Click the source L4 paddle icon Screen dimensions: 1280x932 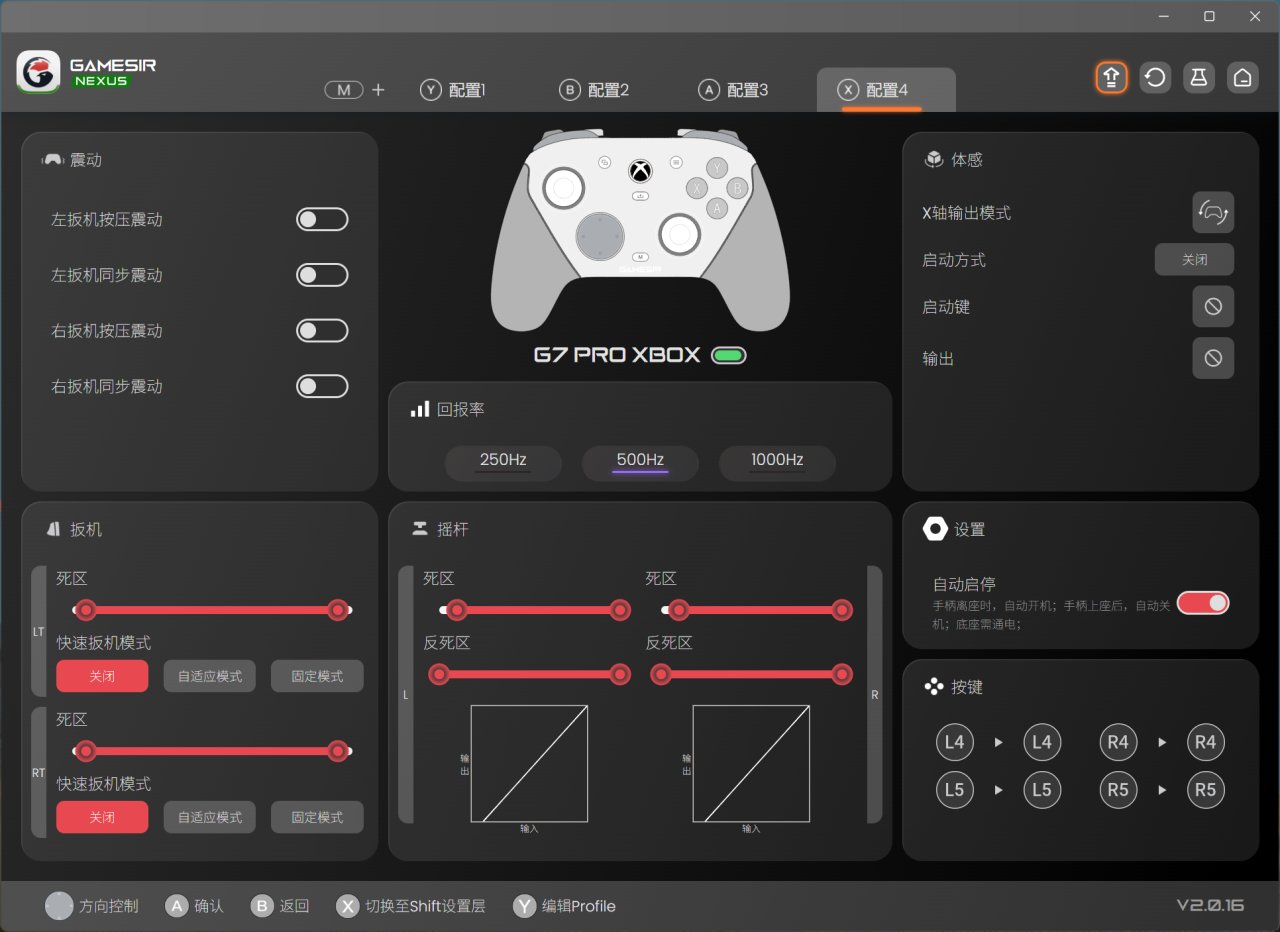click(955, 742)
